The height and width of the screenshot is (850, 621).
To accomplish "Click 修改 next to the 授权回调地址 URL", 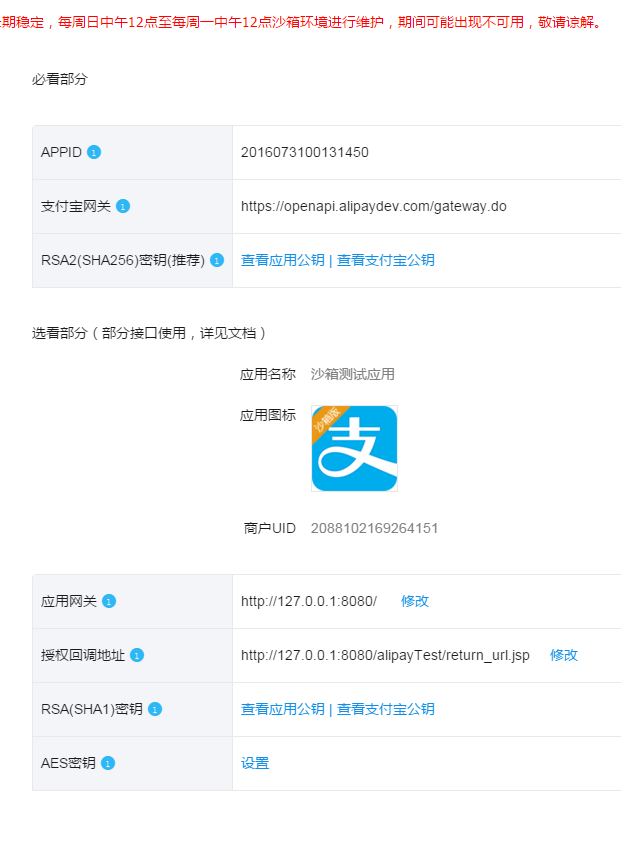I will click(x=564, y=655).
